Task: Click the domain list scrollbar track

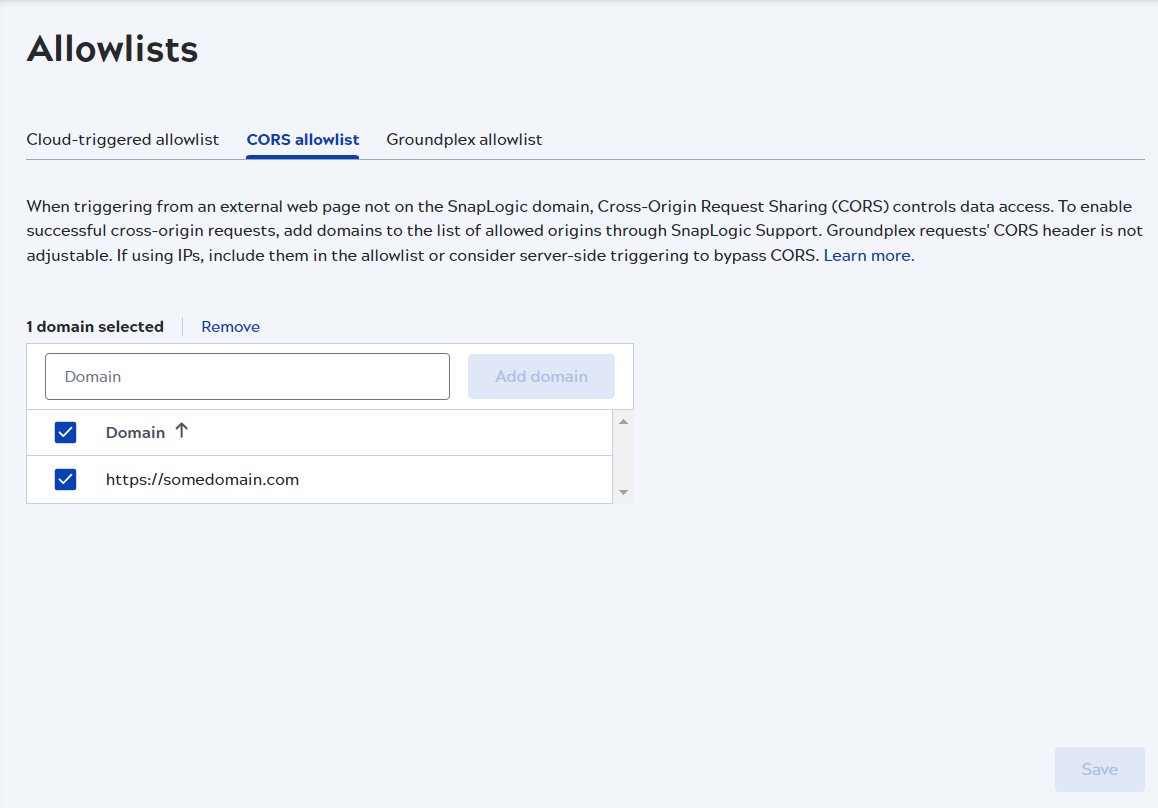Action: [x=622, y=455]
